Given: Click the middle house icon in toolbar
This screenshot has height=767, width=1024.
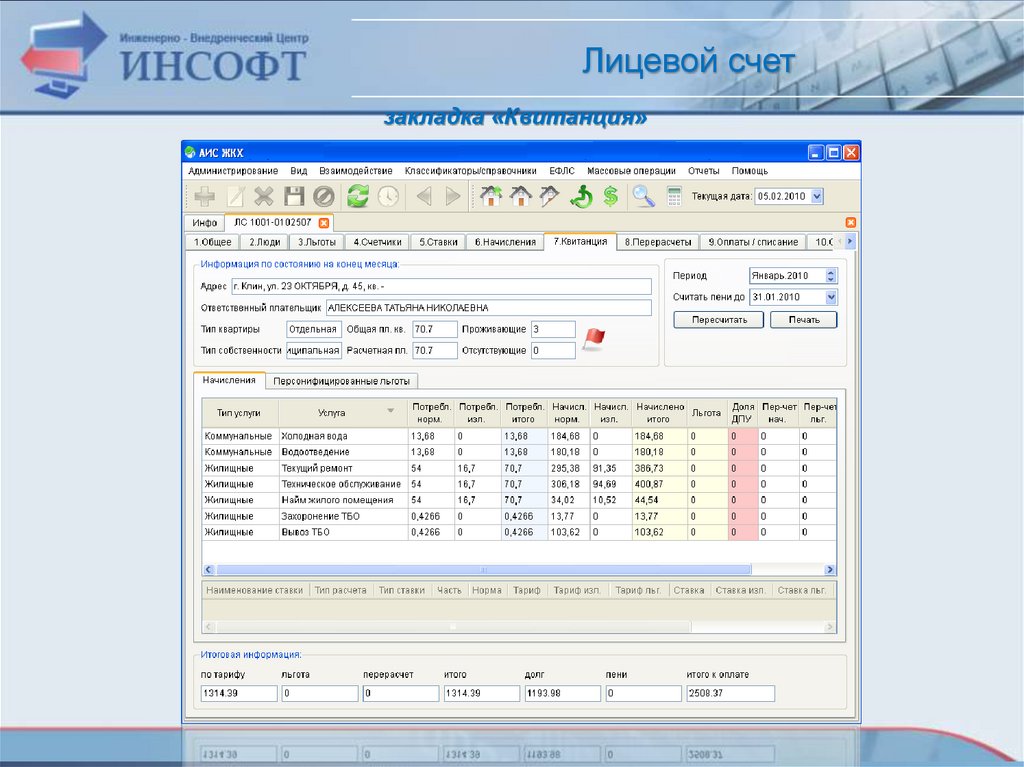Looking at the screenshot, I should click(x=520, y=196).
